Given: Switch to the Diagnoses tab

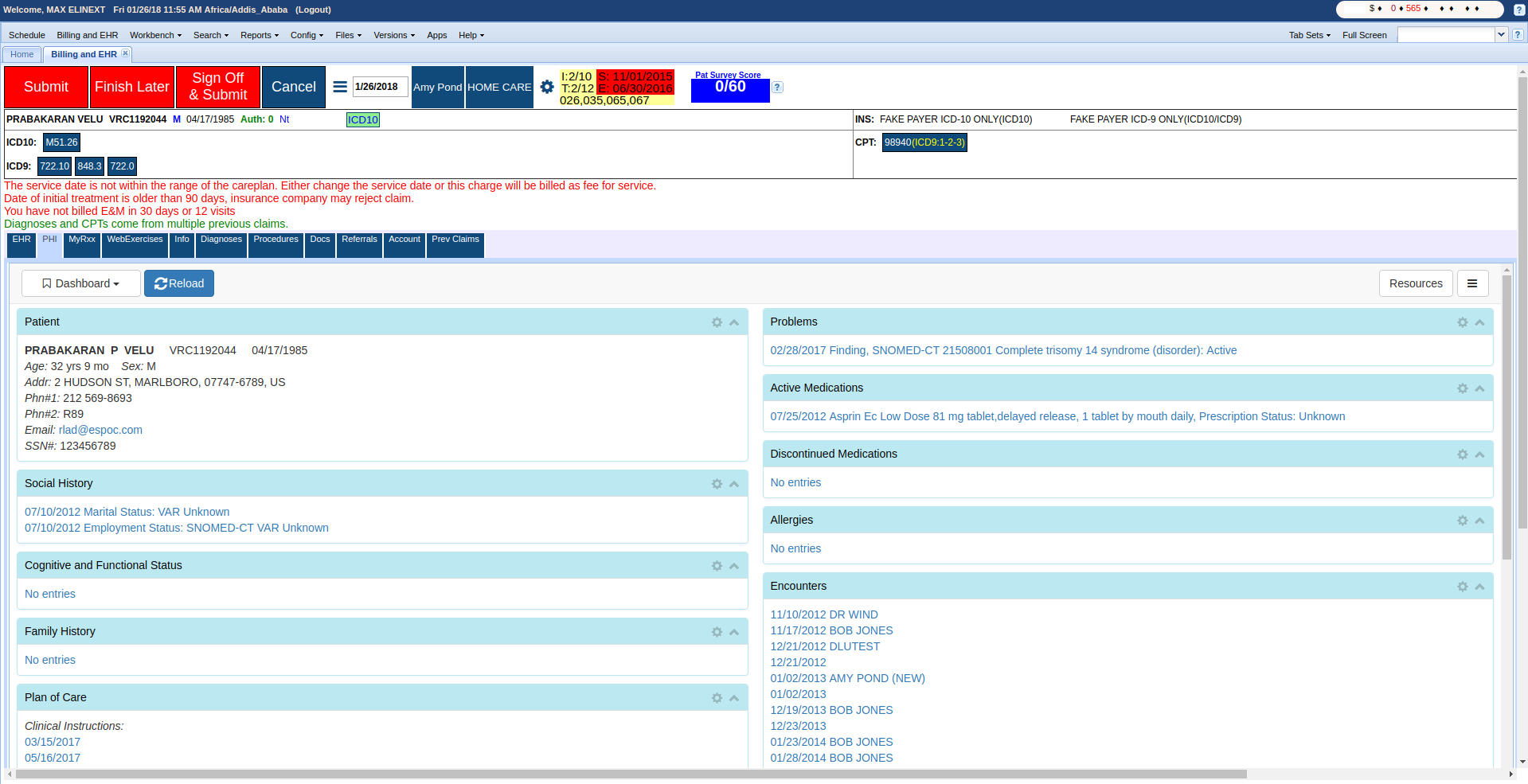Looking at the screenshot, I should click(221, 240).
